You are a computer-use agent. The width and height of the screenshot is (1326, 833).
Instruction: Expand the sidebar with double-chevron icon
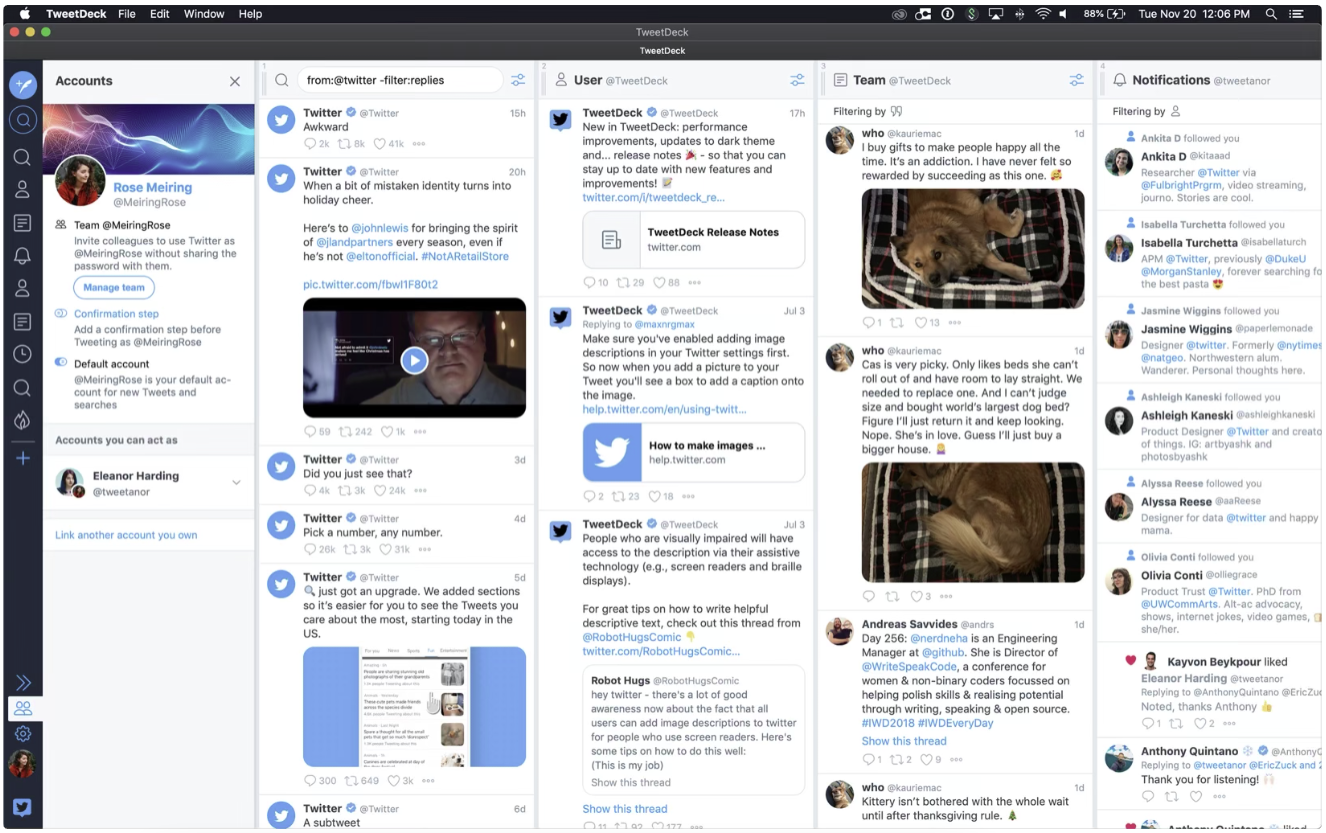(22, 683)
